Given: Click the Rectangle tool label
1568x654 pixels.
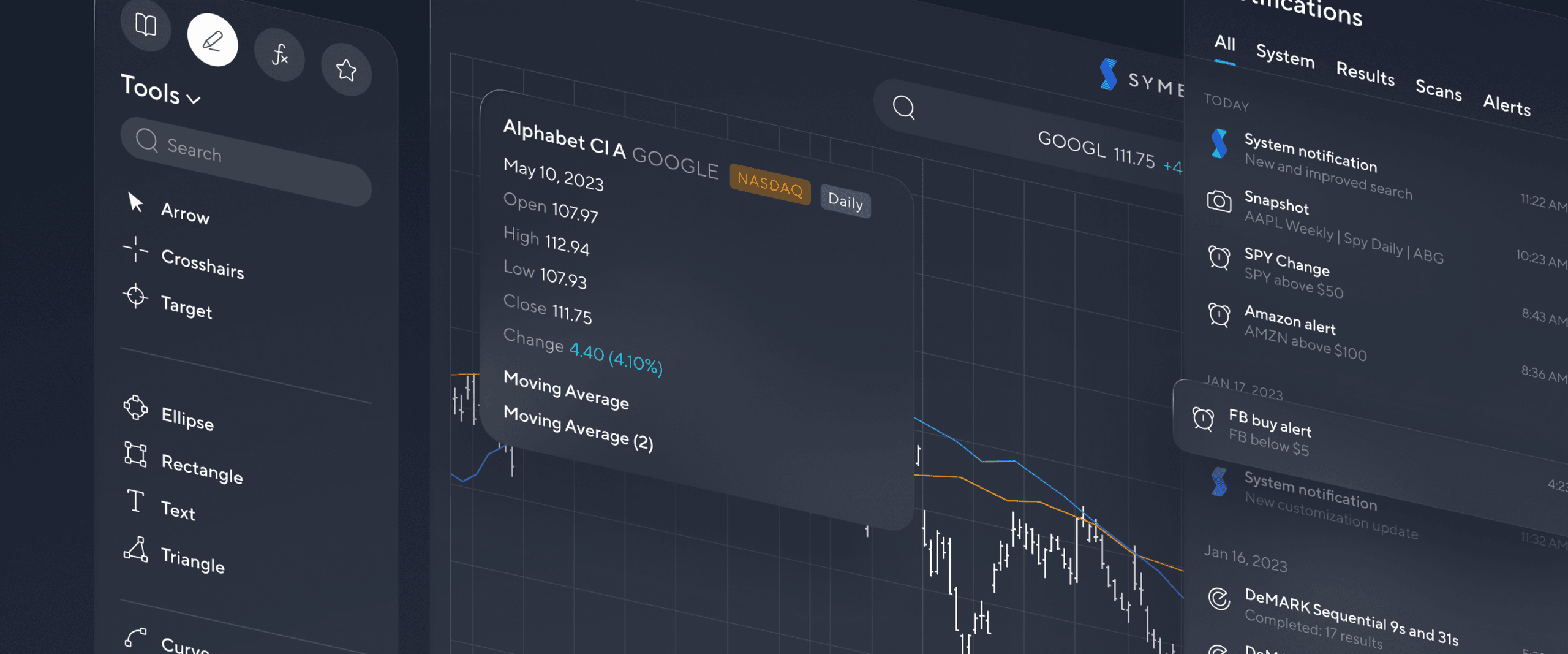Looking at the screenshot, I should (202, 469).
